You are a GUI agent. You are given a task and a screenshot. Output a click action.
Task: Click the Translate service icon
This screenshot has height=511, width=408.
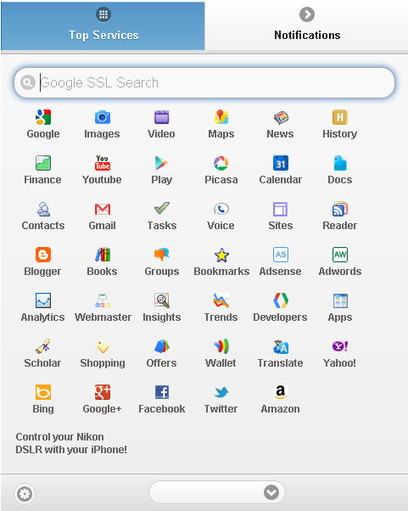(x=280, y=346)
